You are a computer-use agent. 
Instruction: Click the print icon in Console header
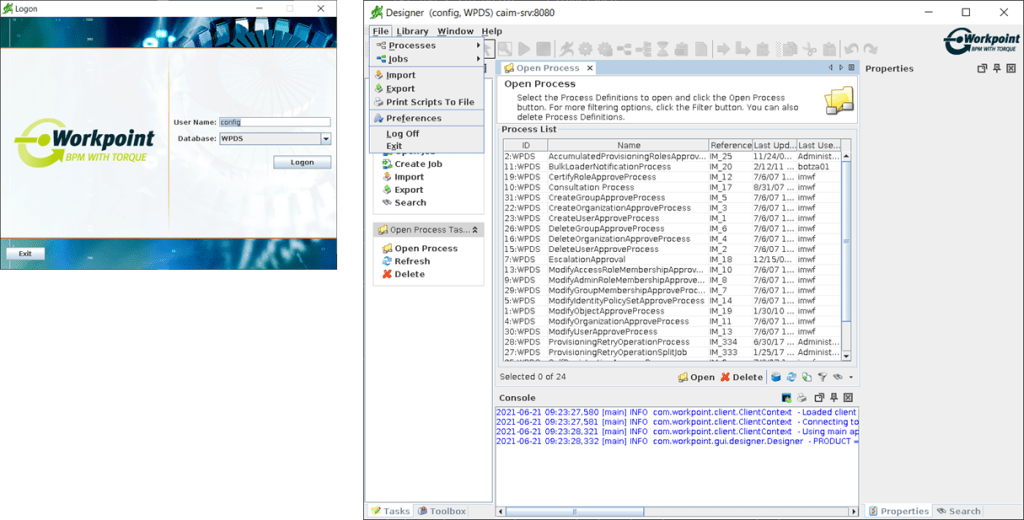point(802,398)
